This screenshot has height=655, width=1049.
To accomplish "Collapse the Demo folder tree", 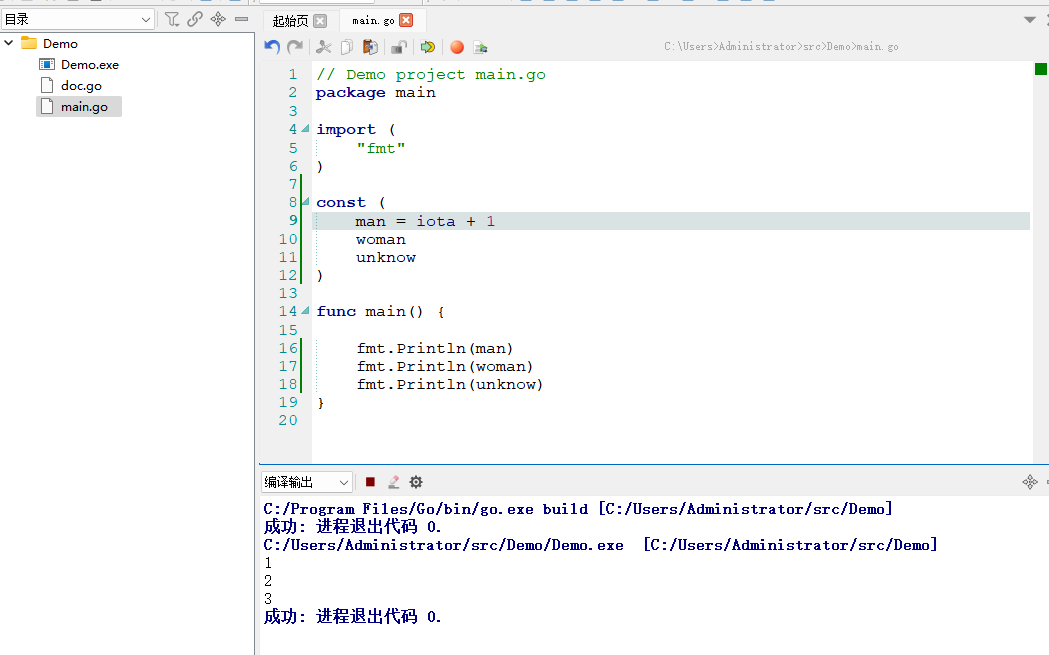I will tap(9, 43).
